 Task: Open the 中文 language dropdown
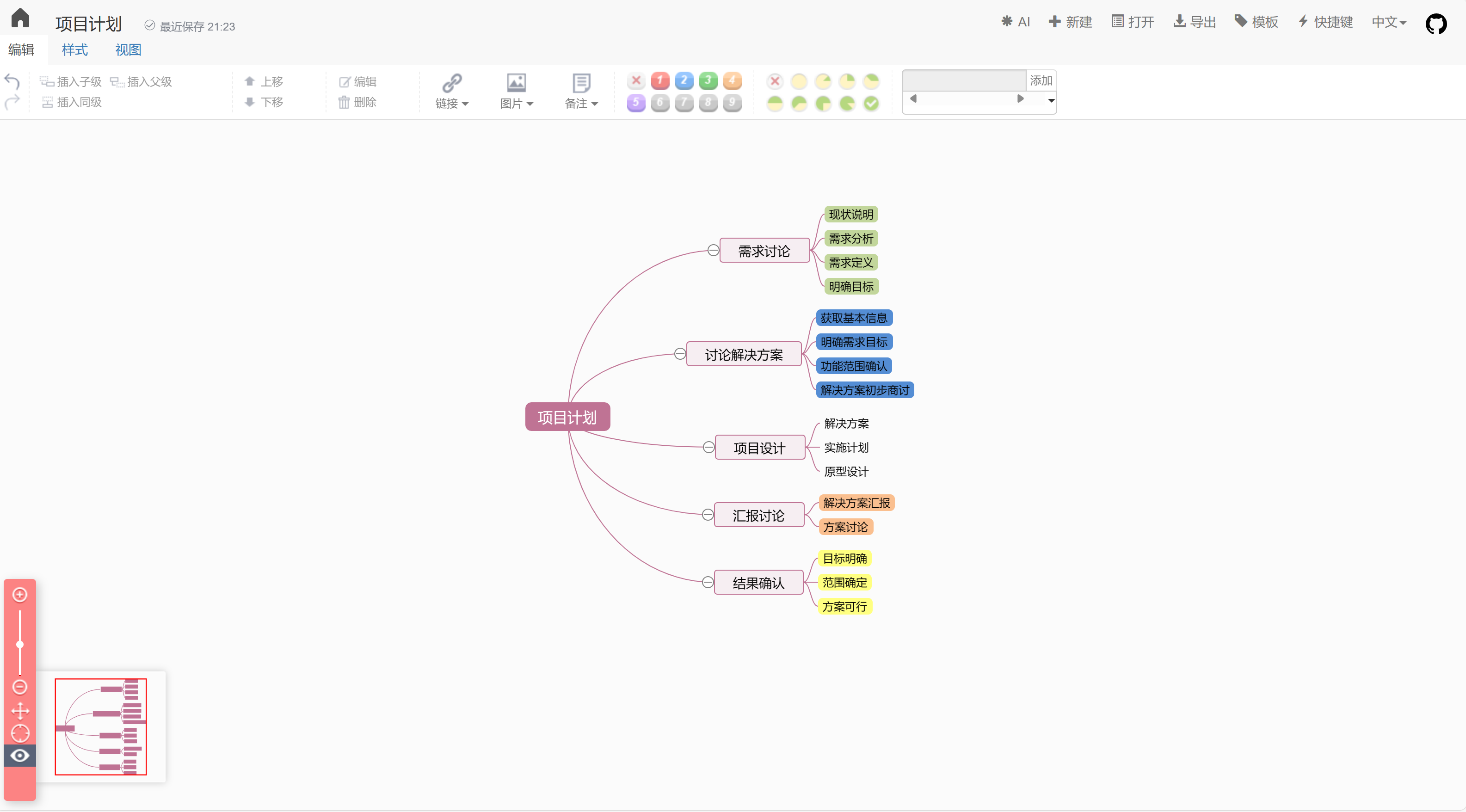point(1389,22)
